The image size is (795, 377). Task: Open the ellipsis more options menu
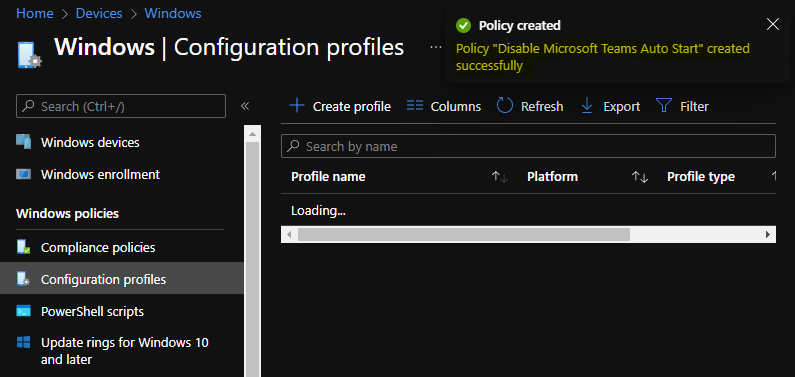tap(436, 47)
